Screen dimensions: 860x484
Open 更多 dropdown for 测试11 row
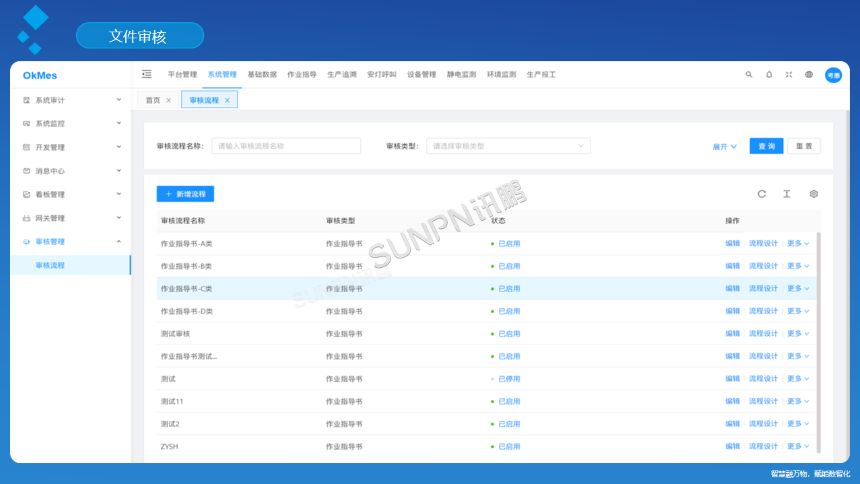pyautogui.click(x=798, y=401)
